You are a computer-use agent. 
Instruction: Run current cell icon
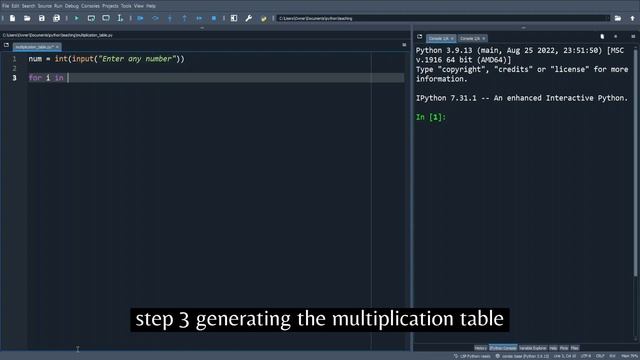91,18
